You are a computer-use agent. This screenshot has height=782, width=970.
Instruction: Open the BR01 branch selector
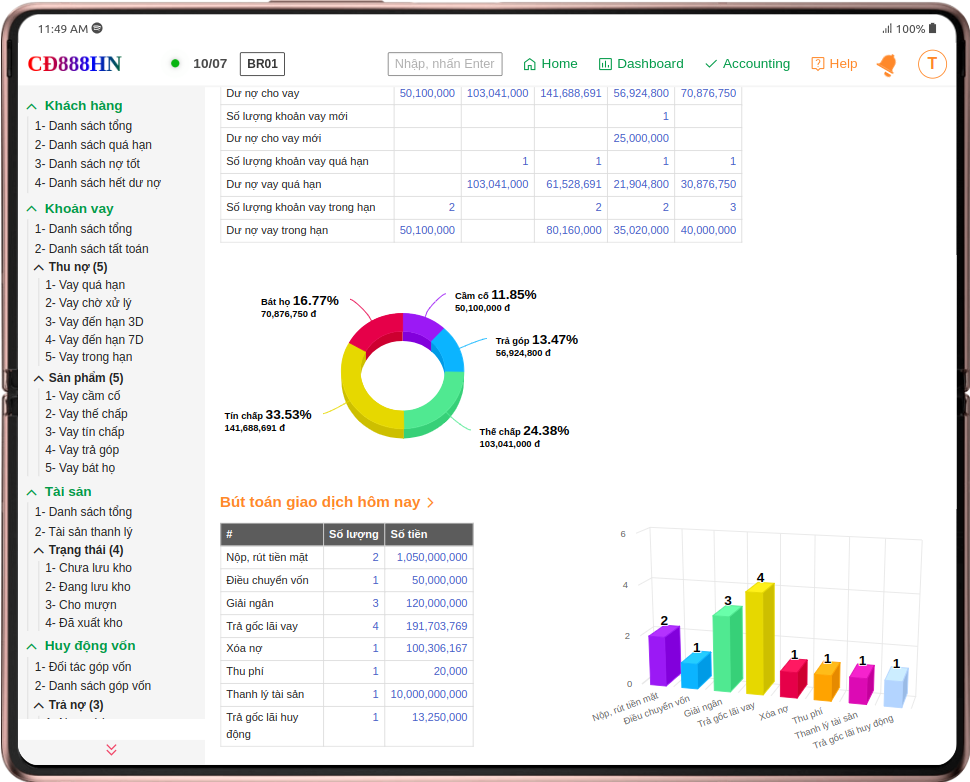point(262,64)
